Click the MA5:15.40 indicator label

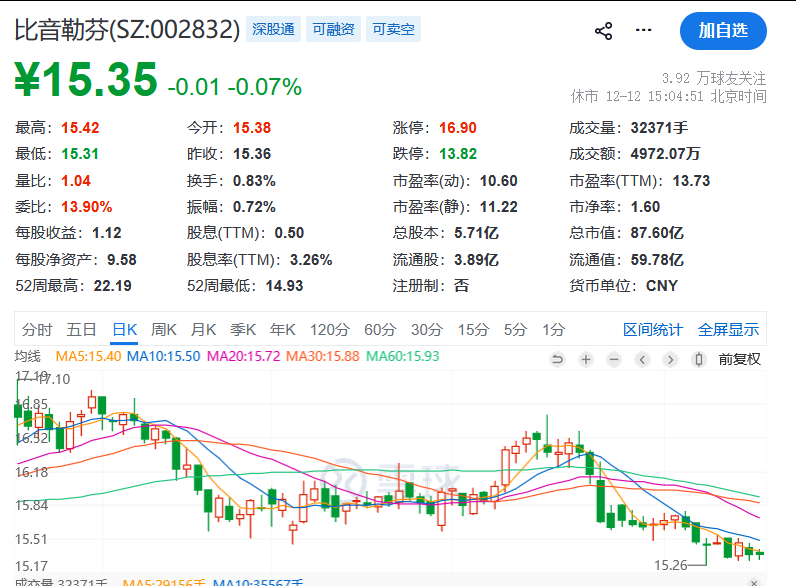(x=88, y=356)
